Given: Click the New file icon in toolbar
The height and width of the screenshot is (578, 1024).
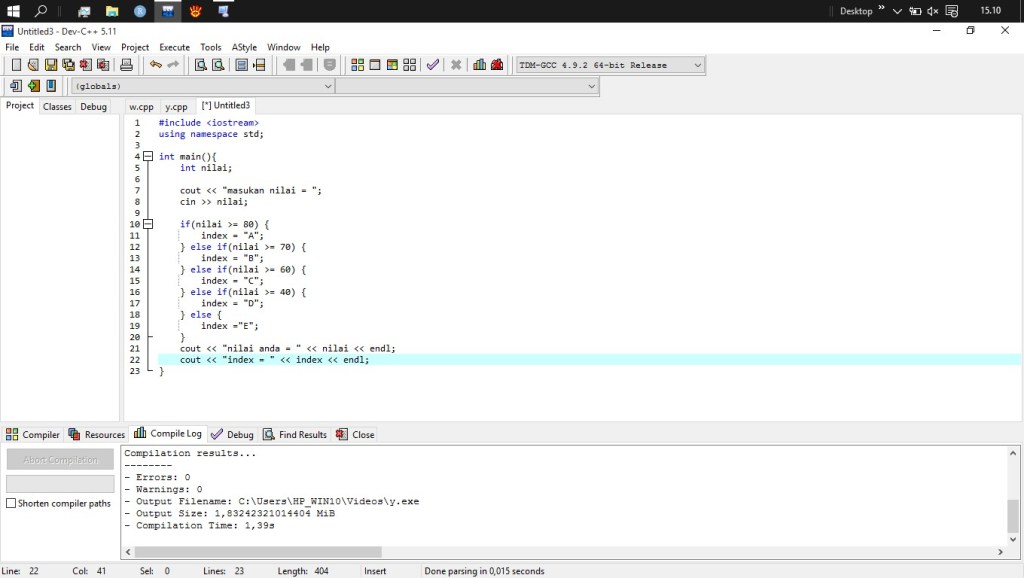Looking at the screenshot, I should [x=16, y=65].
